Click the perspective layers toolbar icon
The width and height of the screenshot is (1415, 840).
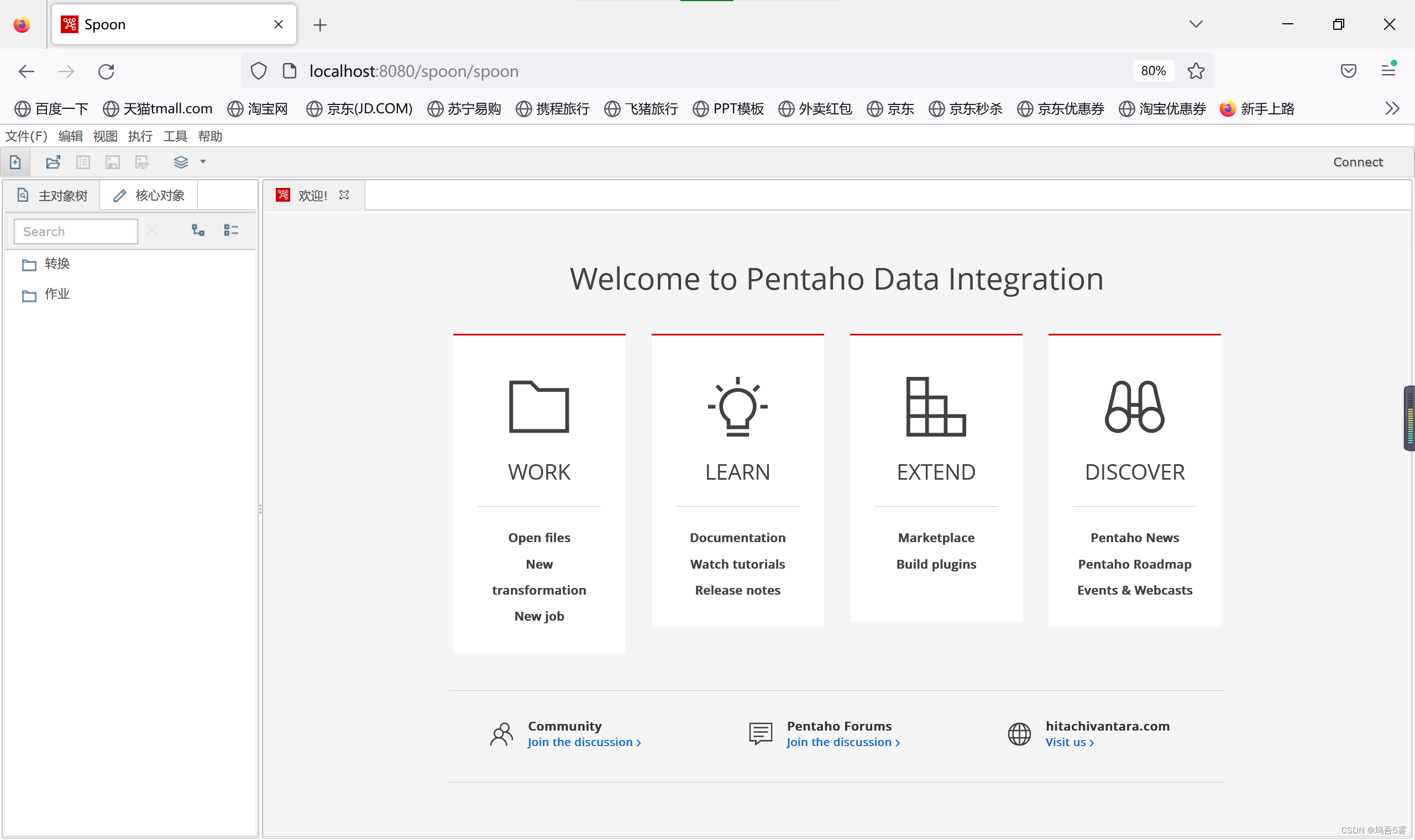tap(181, 162)
